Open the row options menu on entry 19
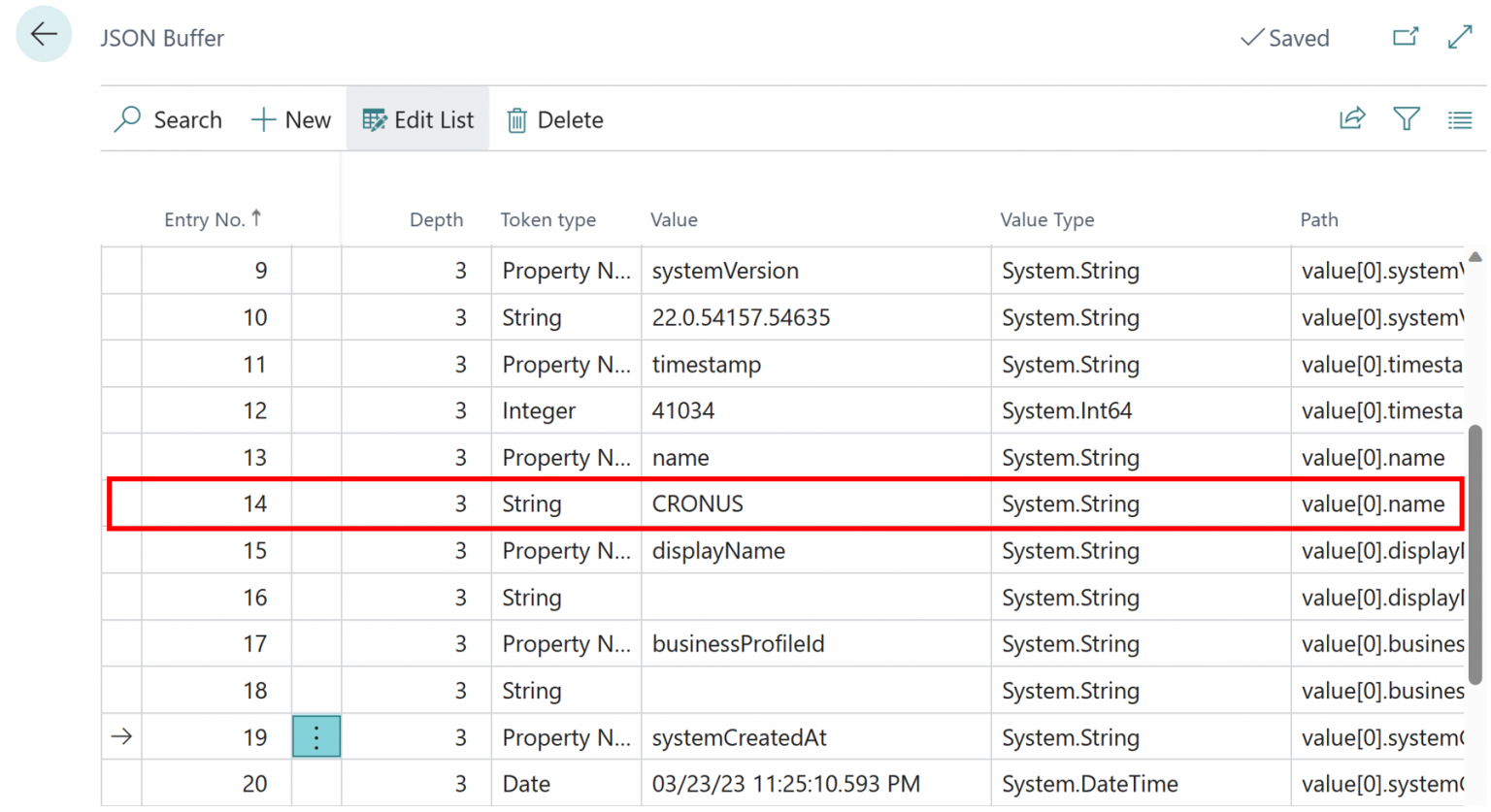Viewport: 1491px width, 812px height. point(315,736)
